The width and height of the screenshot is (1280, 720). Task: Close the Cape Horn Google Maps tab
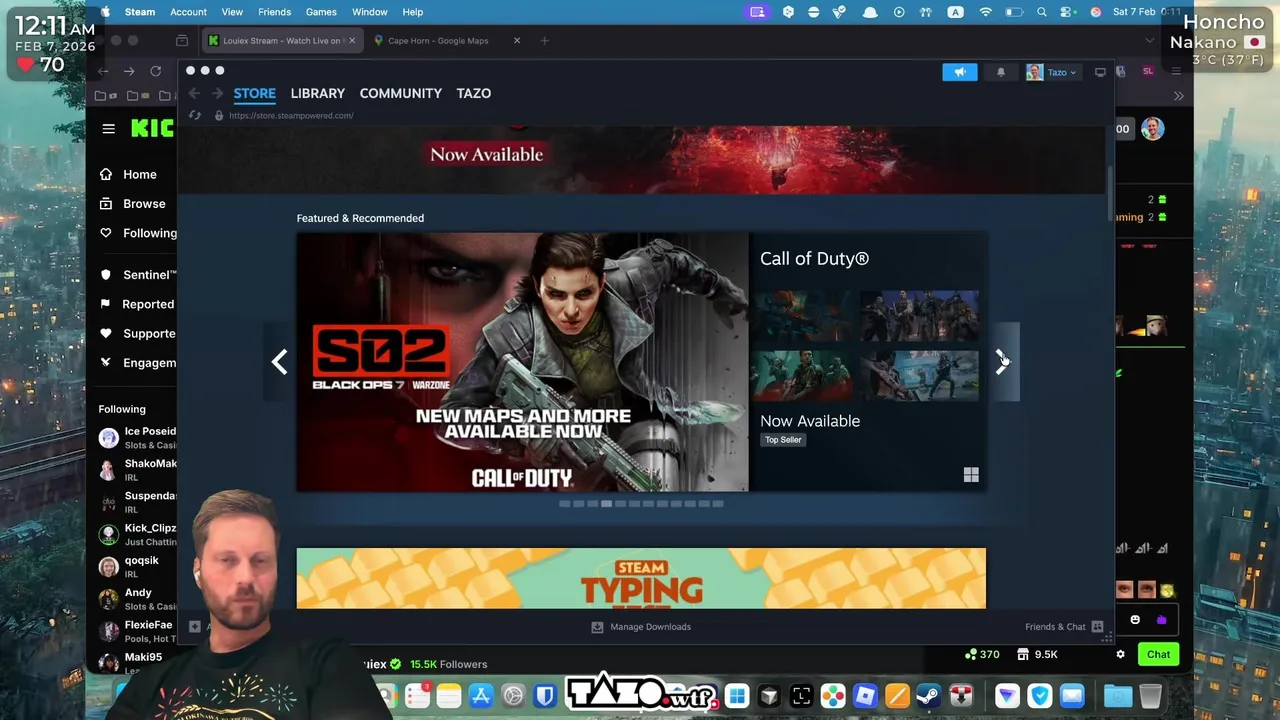coord(517,41)
